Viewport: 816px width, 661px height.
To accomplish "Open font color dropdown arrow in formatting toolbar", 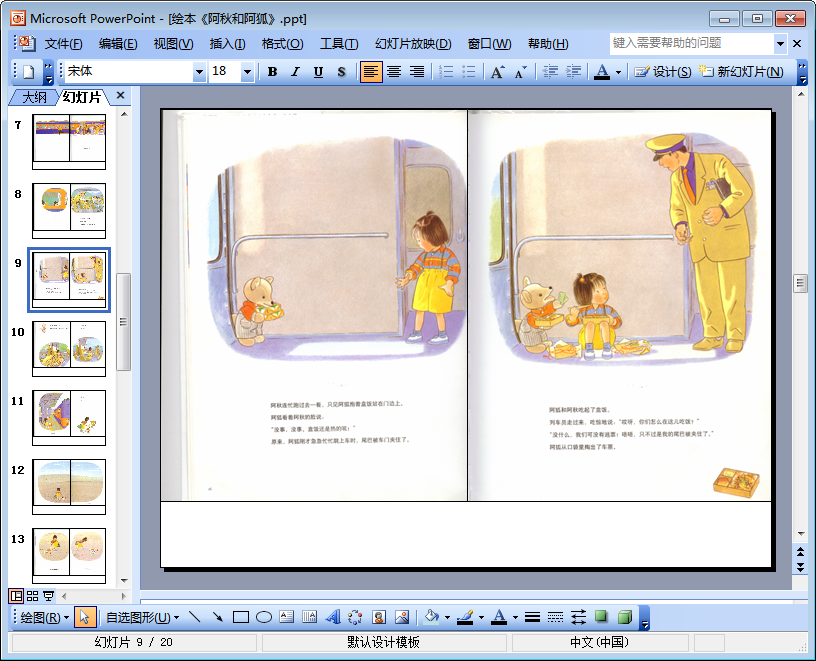I will point(618,72).
